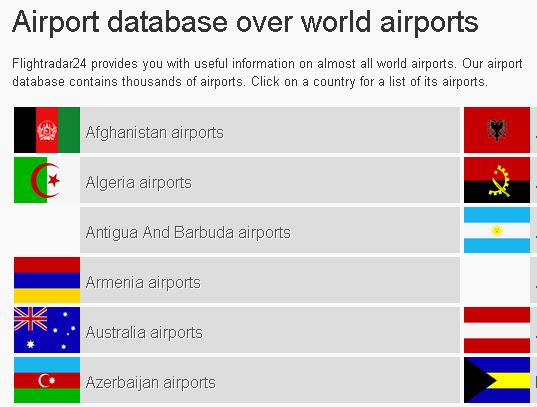Click the Armenia flag icon
Viewport: 537px width, 407px height.
[47, 280]
